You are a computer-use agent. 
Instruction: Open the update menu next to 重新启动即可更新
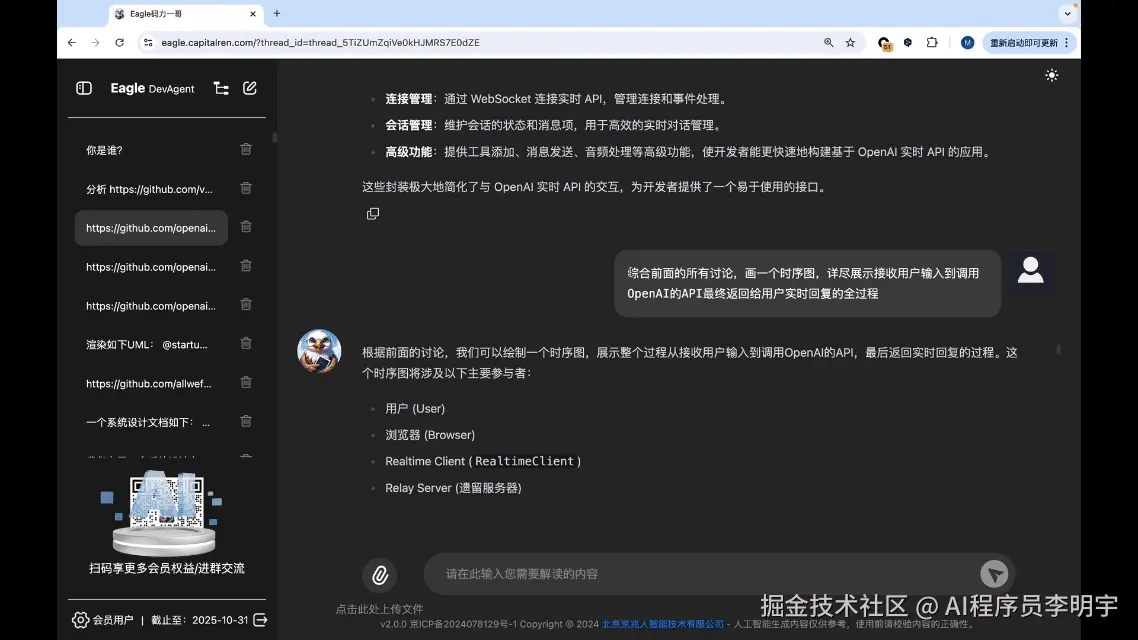(1064, 42)
